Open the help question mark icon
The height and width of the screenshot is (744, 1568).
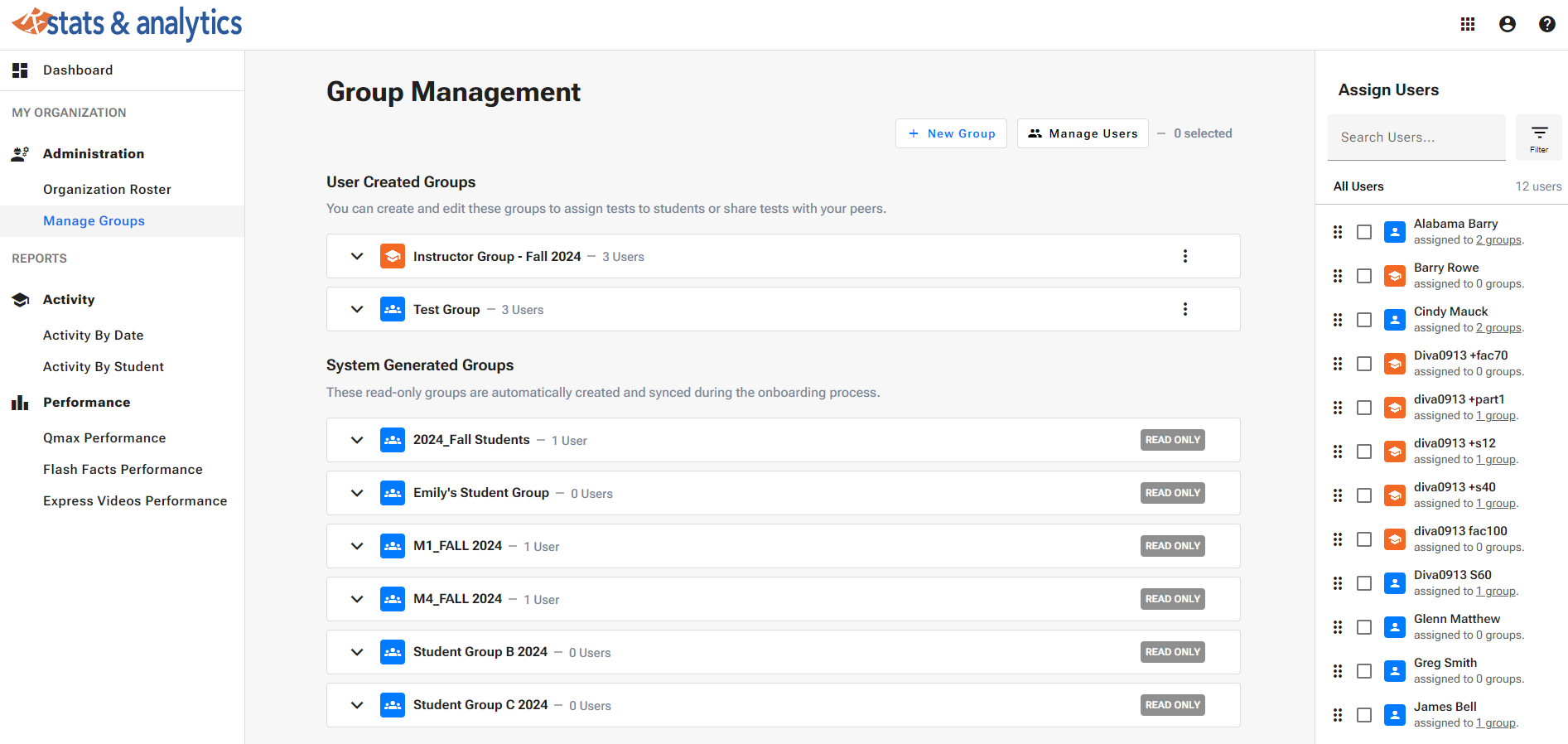click(x=1546, y=24)
